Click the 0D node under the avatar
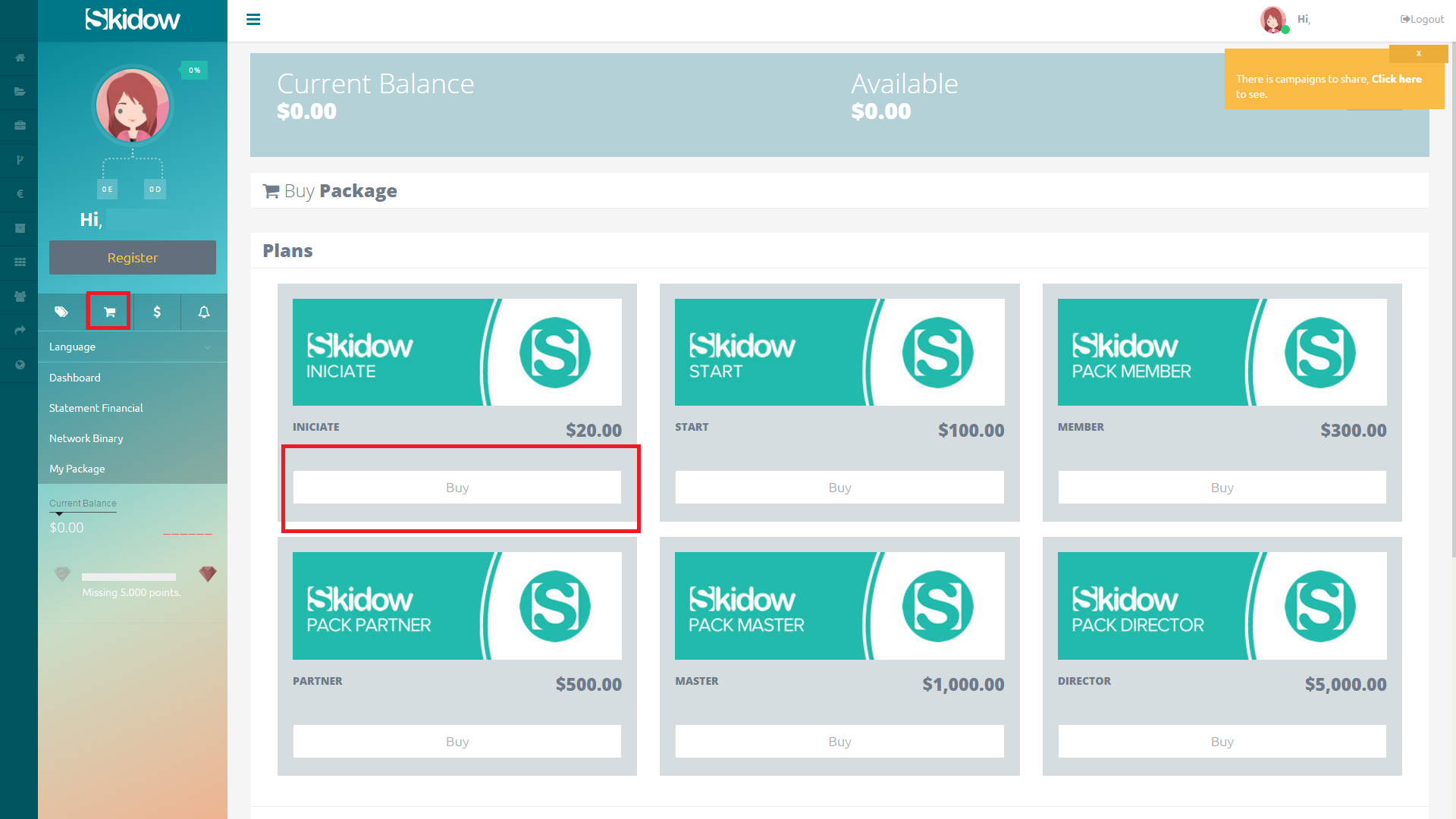Viewport: 1456px width, 819px height. tap(155, 190)
